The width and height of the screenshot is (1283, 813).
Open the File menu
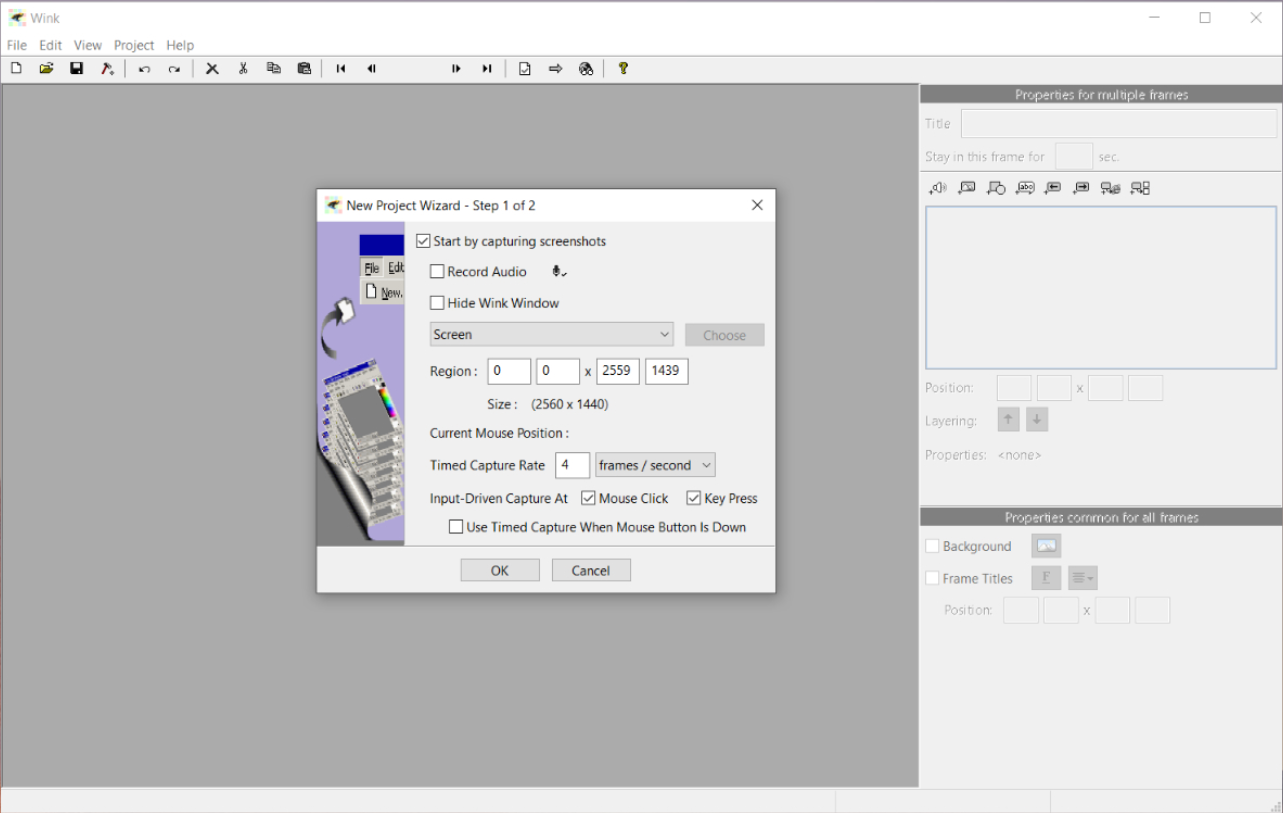click(x=17, y=45)
